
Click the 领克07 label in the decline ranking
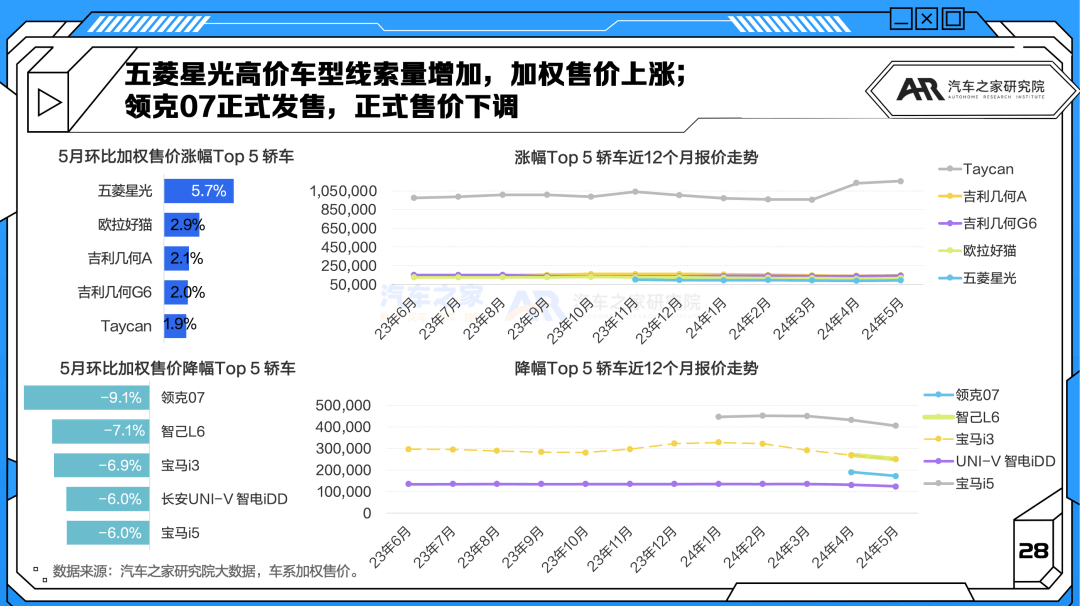click(x=183, y=397)
